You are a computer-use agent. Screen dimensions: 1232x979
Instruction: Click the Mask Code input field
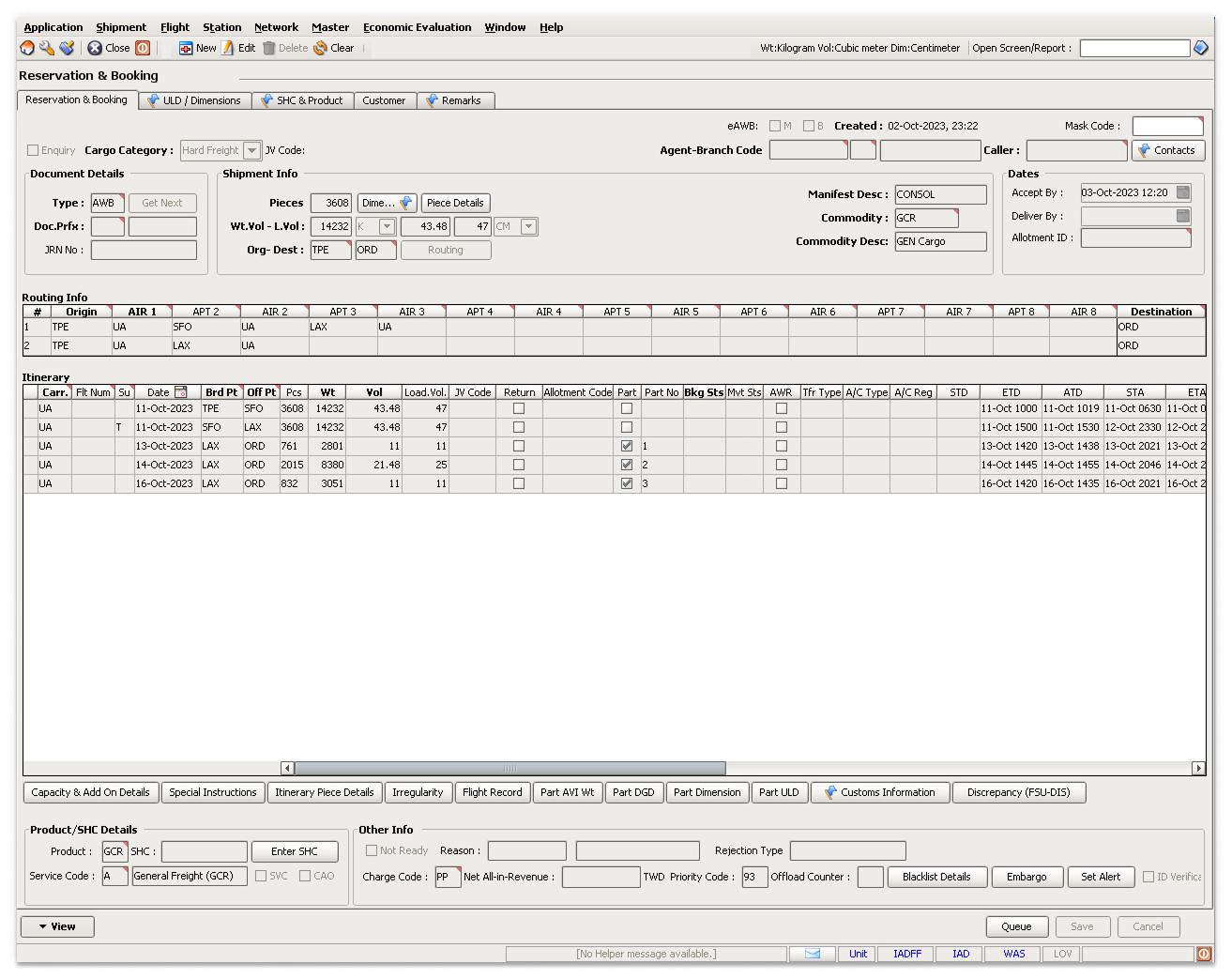pos(1167,126)
